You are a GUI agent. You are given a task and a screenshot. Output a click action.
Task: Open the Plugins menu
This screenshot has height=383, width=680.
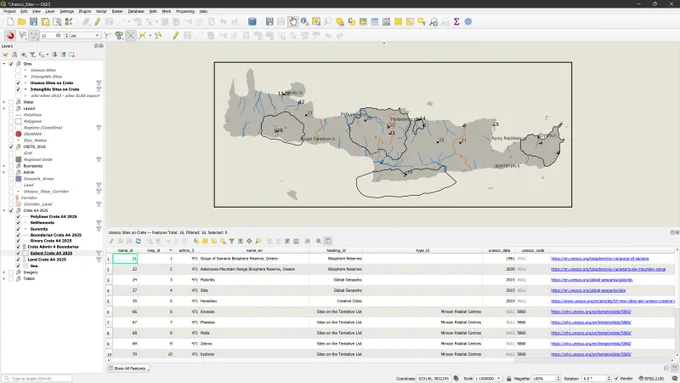85,11
